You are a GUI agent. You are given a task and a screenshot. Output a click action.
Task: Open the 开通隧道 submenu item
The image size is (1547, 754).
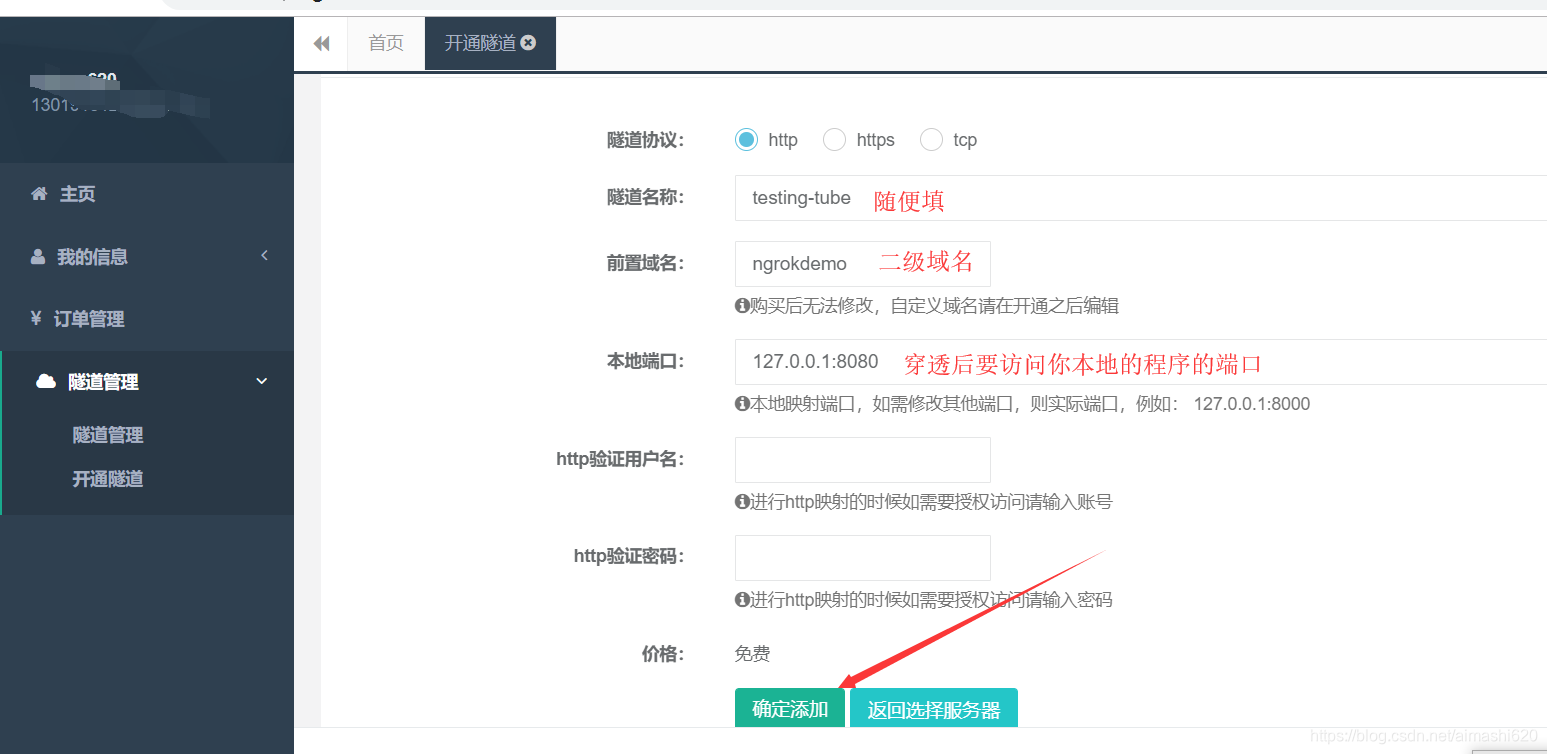coord(108,479)
